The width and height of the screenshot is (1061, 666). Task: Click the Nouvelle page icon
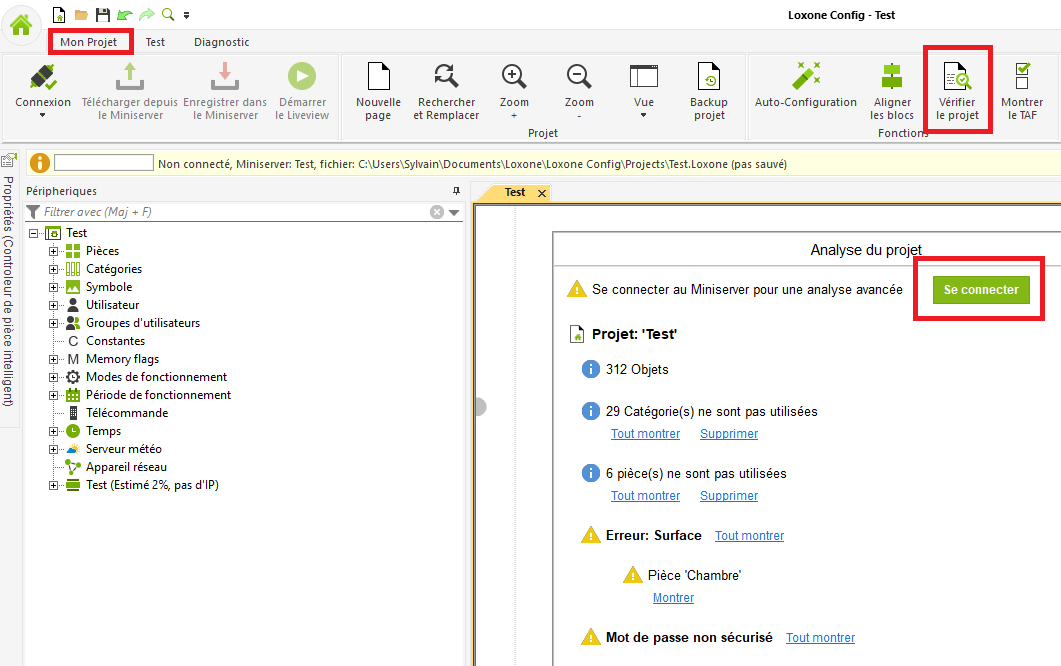[x=378, y=77]
